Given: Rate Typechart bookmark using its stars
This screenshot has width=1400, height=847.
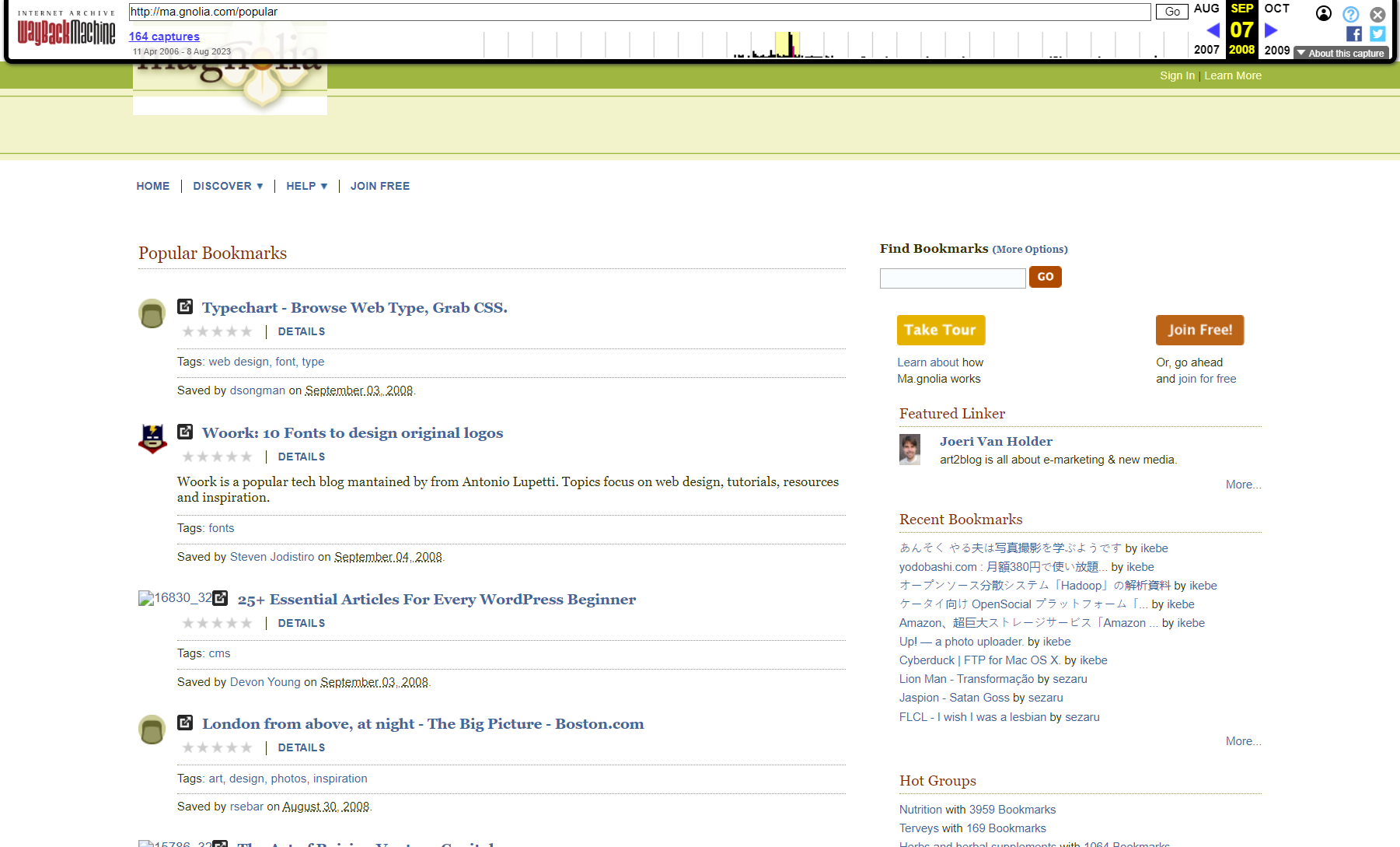Looking at the screenshot, I should [x=217, y=331].
